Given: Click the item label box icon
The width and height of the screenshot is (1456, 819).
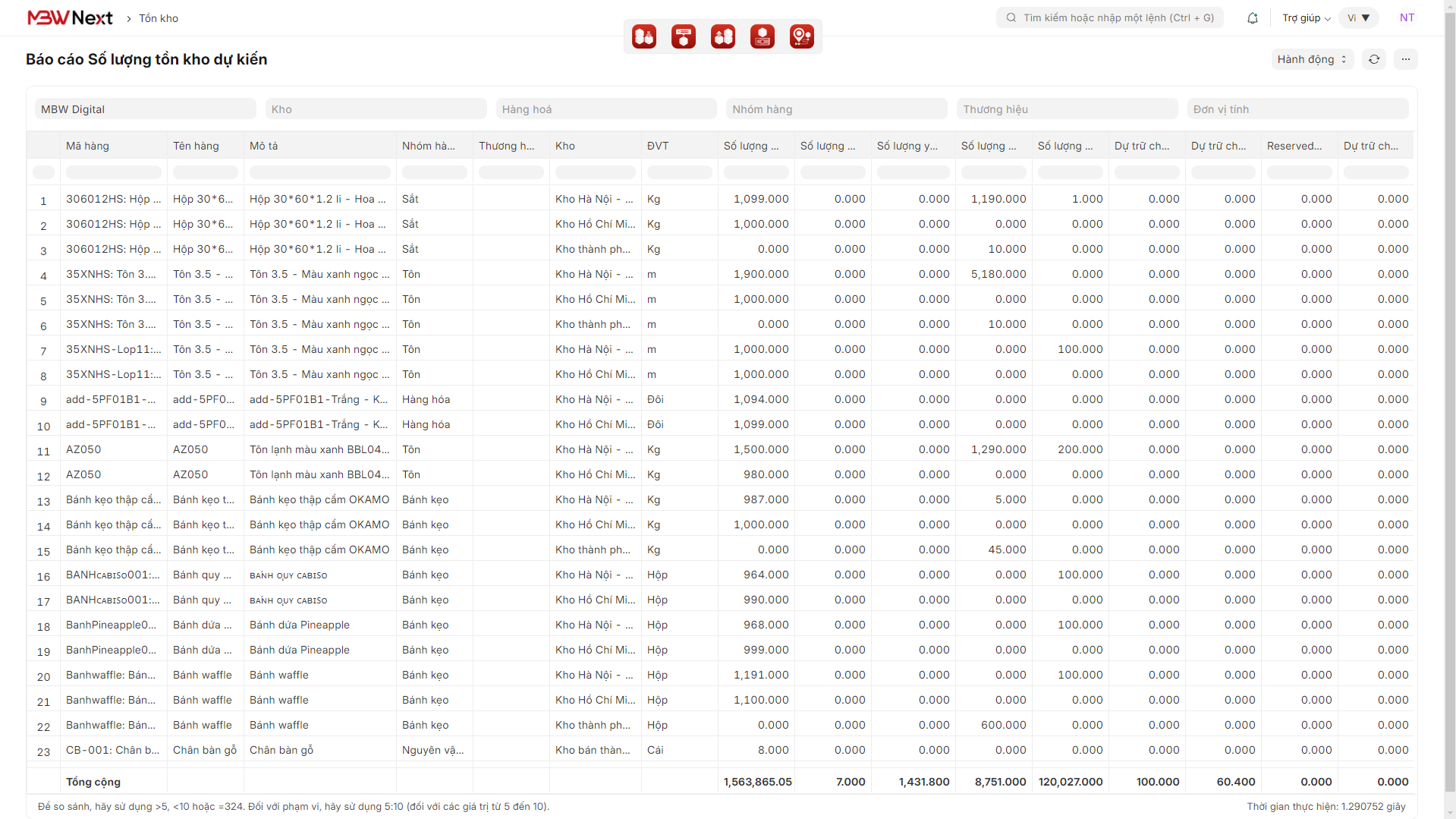Looking at the screenshot, I should pyautogui.click(x=684, y=36).
